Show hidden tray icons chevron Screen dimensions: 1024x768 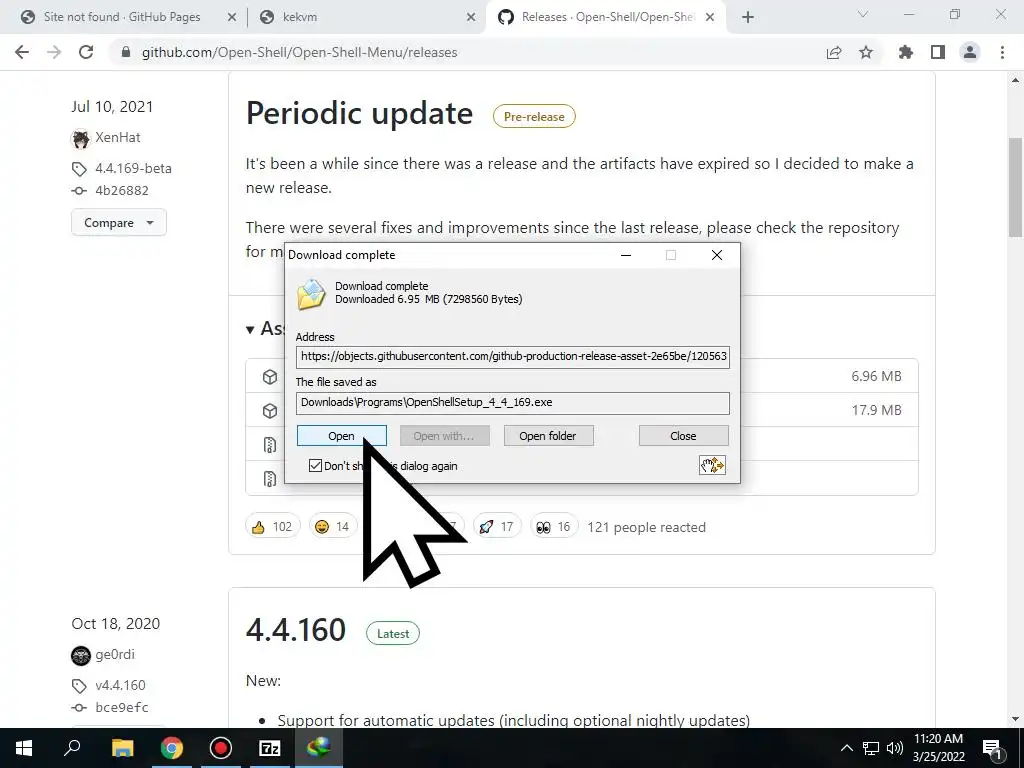[846, 748]
